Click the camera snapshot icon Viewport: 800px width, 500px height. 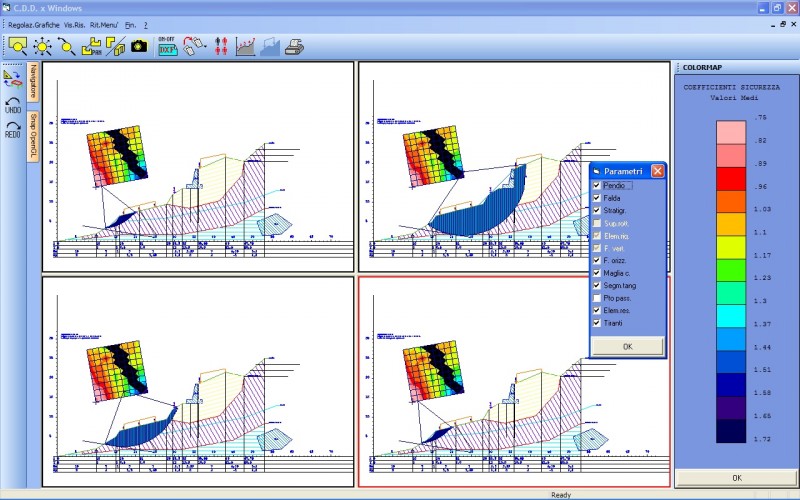coord(139,46)
